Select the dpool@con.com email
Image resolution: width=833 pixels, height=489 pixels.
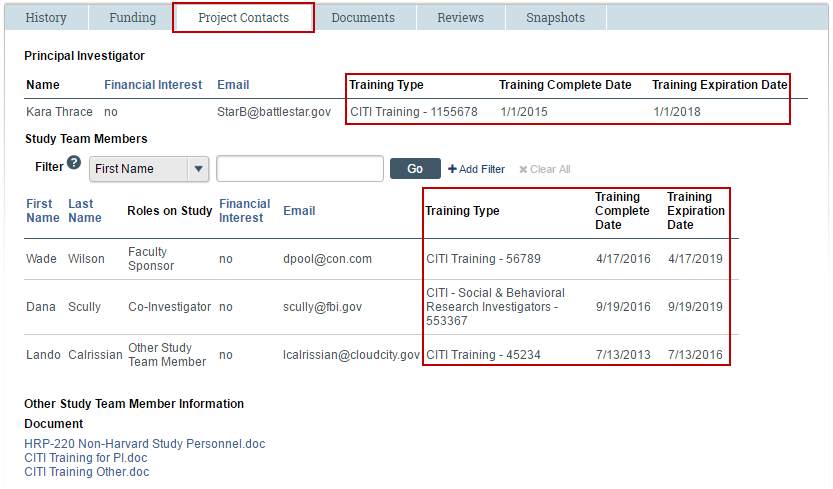coord(327,259)
